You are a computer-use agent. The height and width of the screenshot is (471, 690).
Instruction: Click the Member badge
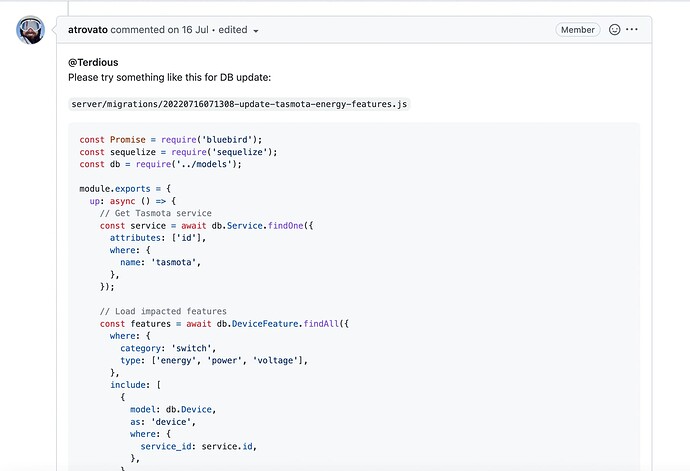click(577, 29)
